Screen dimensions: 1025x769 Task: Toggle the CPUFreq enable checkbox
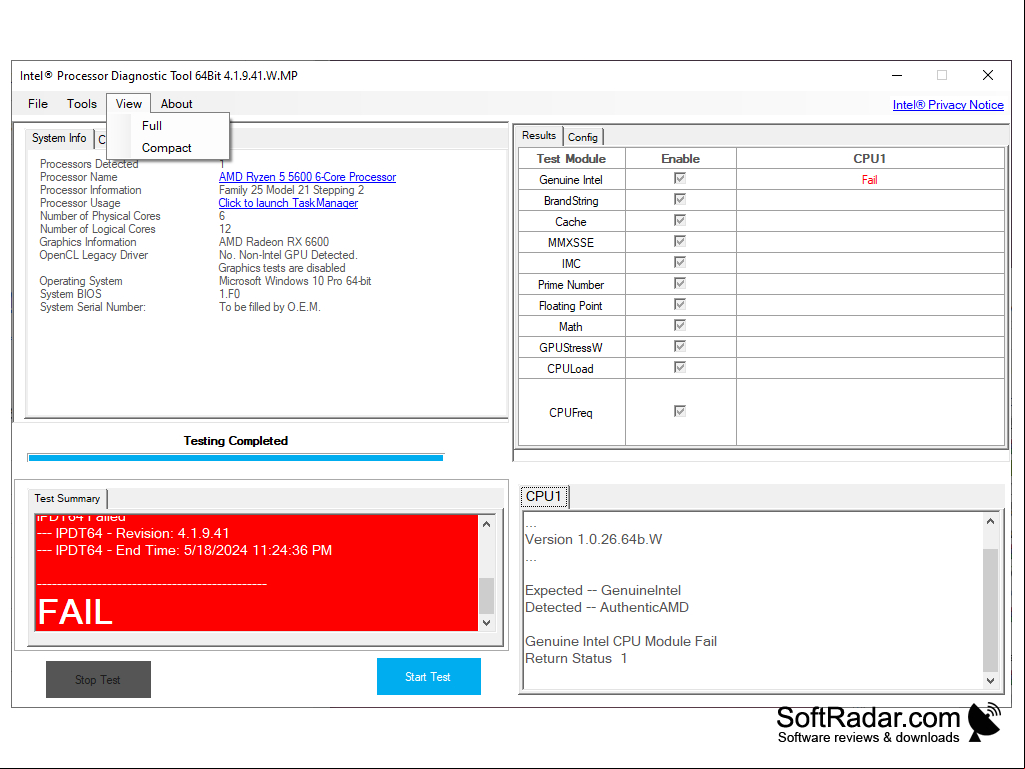[x=680, y=411]
